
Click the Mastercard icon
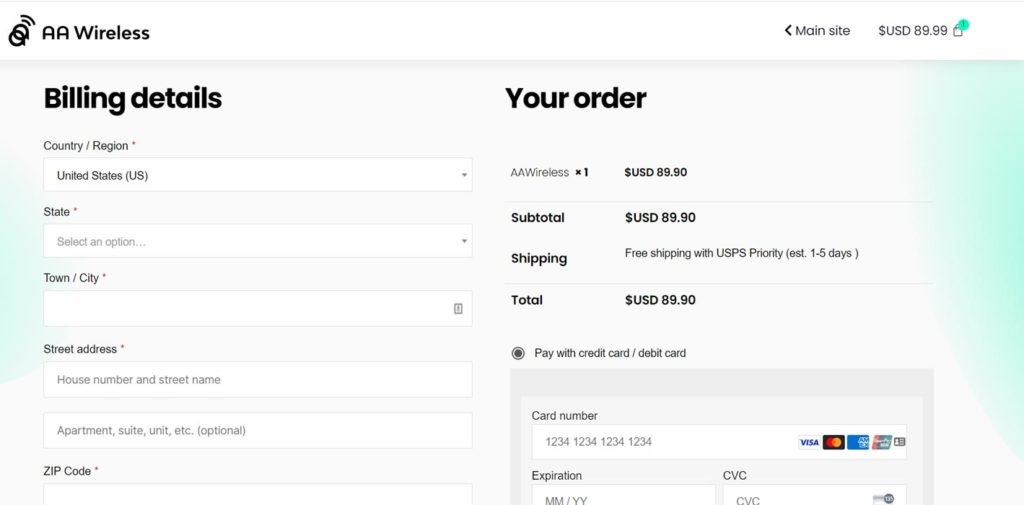pos(834,442)
